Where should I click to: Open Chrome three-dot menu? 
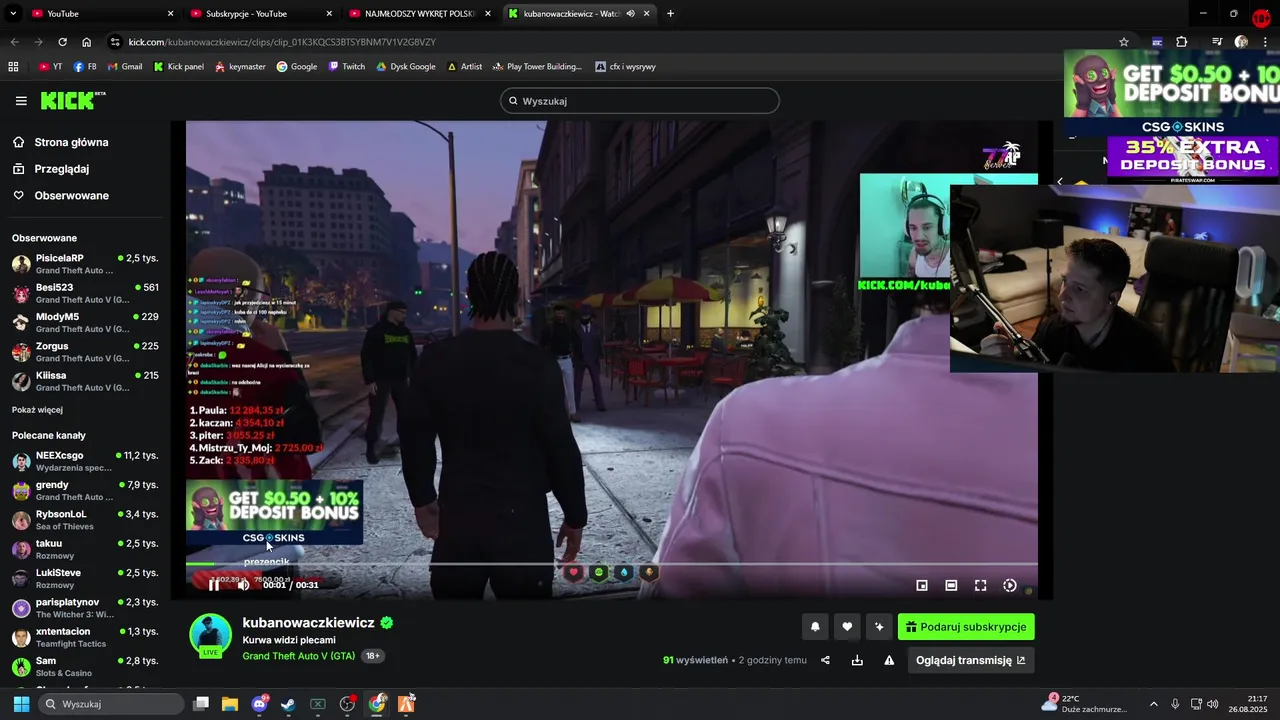[x=1266, y=42]
